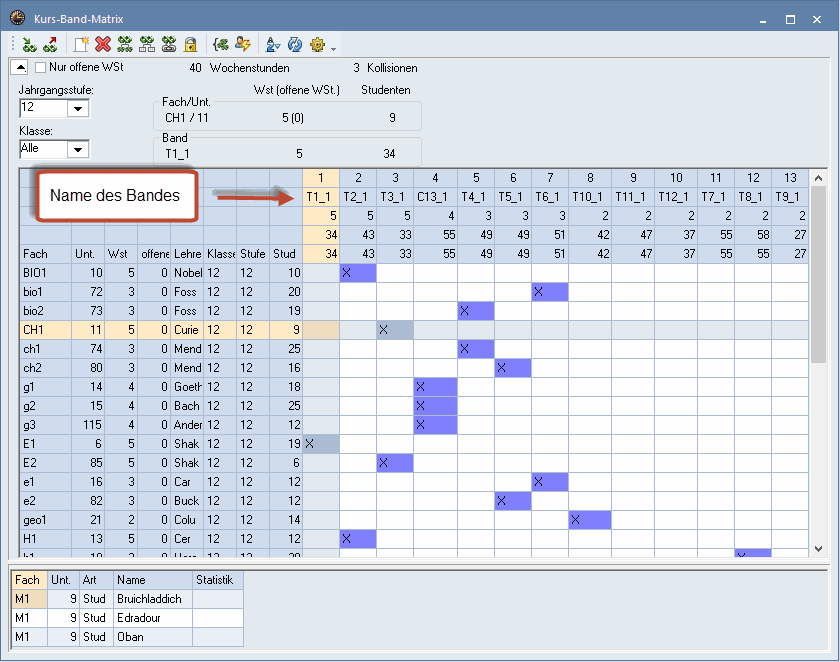
Task: Click the blue circular refresh icon
Action: 295,44
